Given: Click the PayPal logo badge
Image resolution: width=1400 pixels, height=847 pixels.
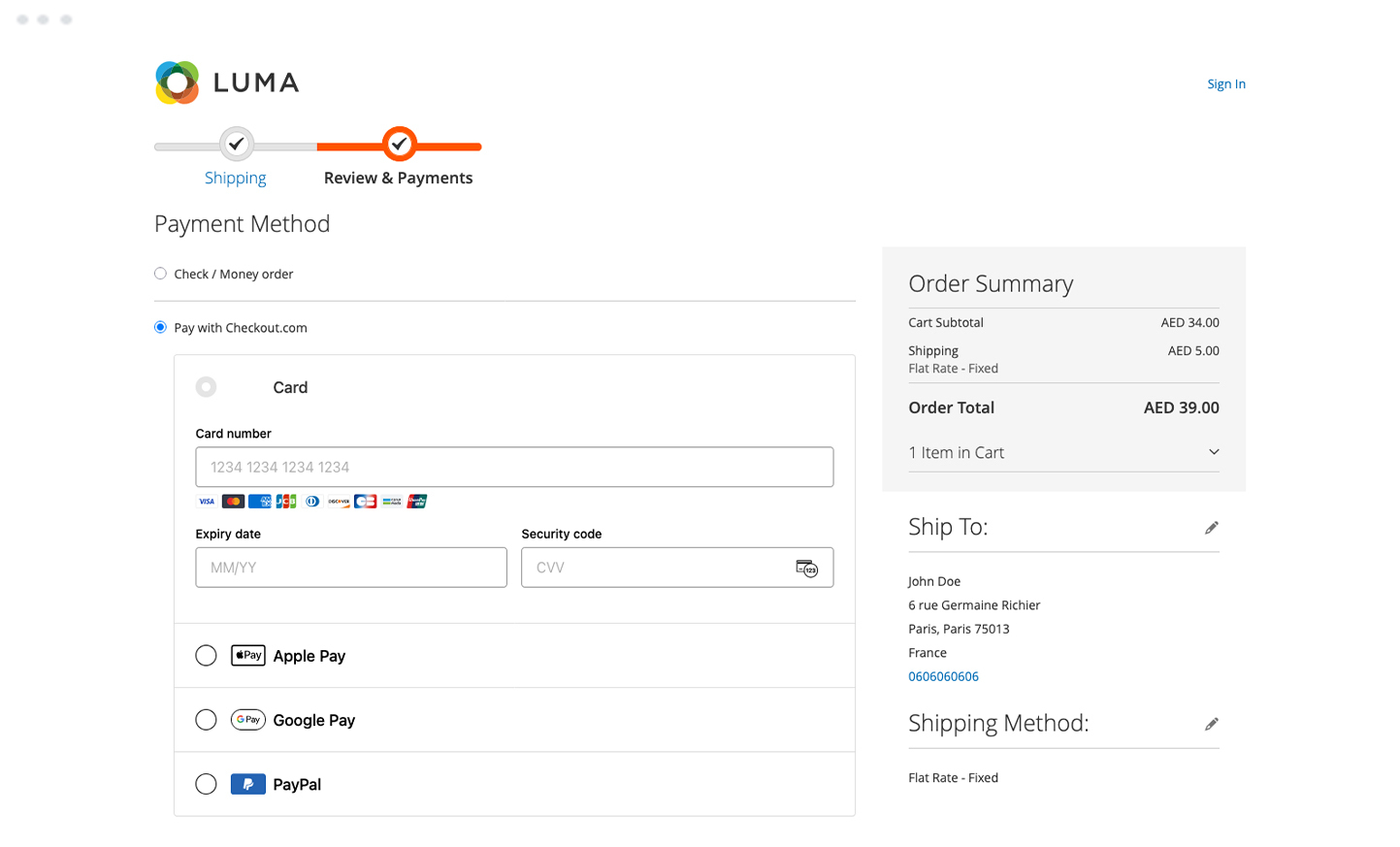Looking at the screenshot, I should point(247,784).
